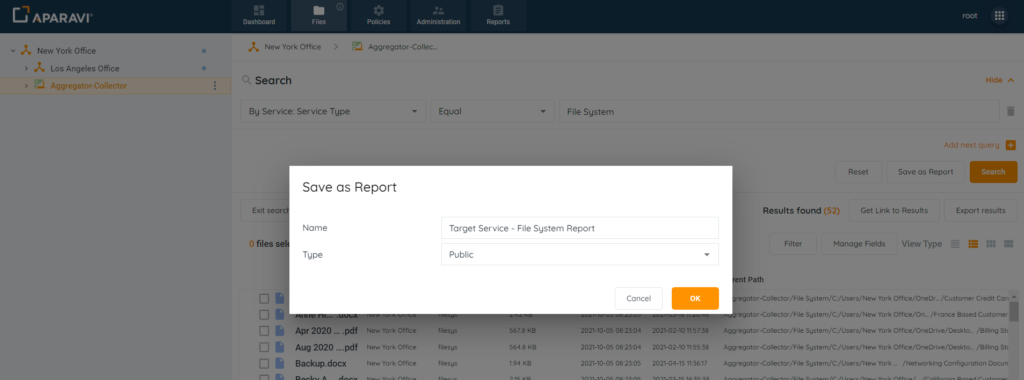Click the status dot beside Los Angeles Office
Viewport: 1024px width, 380px height.
coord(204,68)
